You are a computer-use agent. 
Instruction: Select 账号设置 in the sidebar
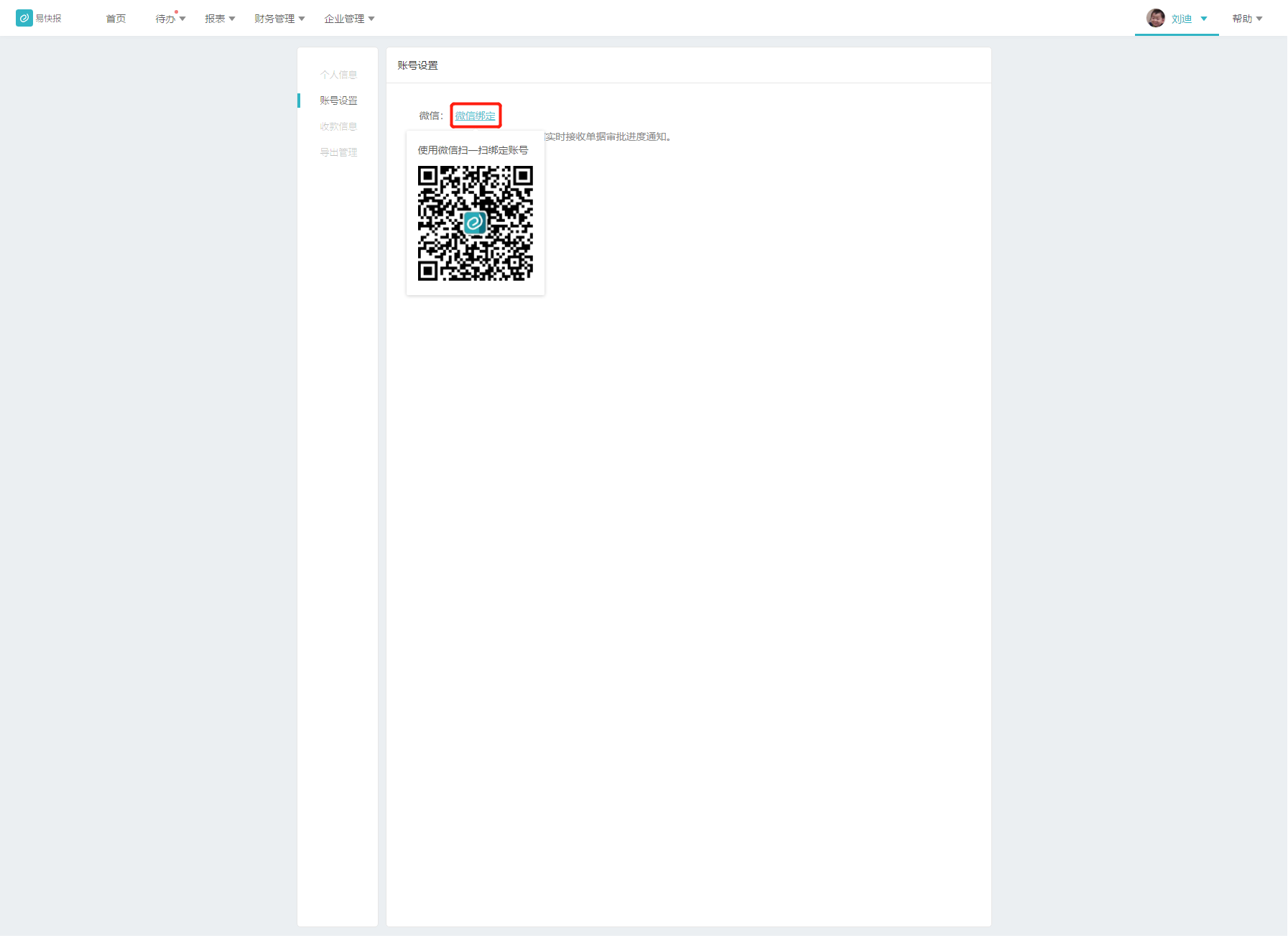338,101
